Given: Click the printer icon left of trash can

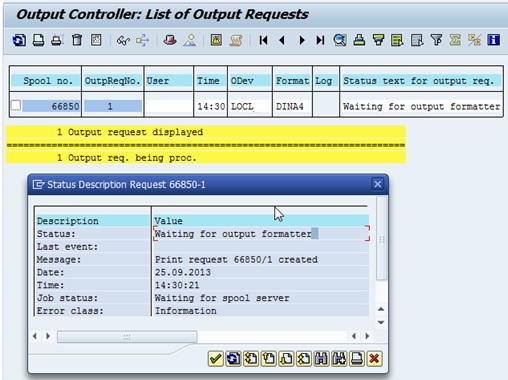Looking at the screenshot, I should pyautogui.click(x=57, y=40).
